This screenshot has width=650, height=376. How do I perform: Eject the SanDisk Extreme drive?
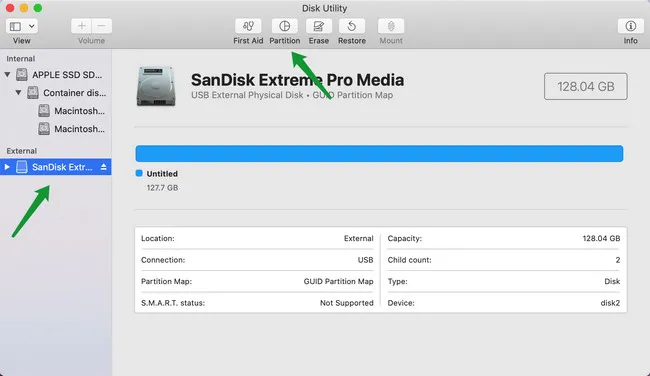[103, 167]
